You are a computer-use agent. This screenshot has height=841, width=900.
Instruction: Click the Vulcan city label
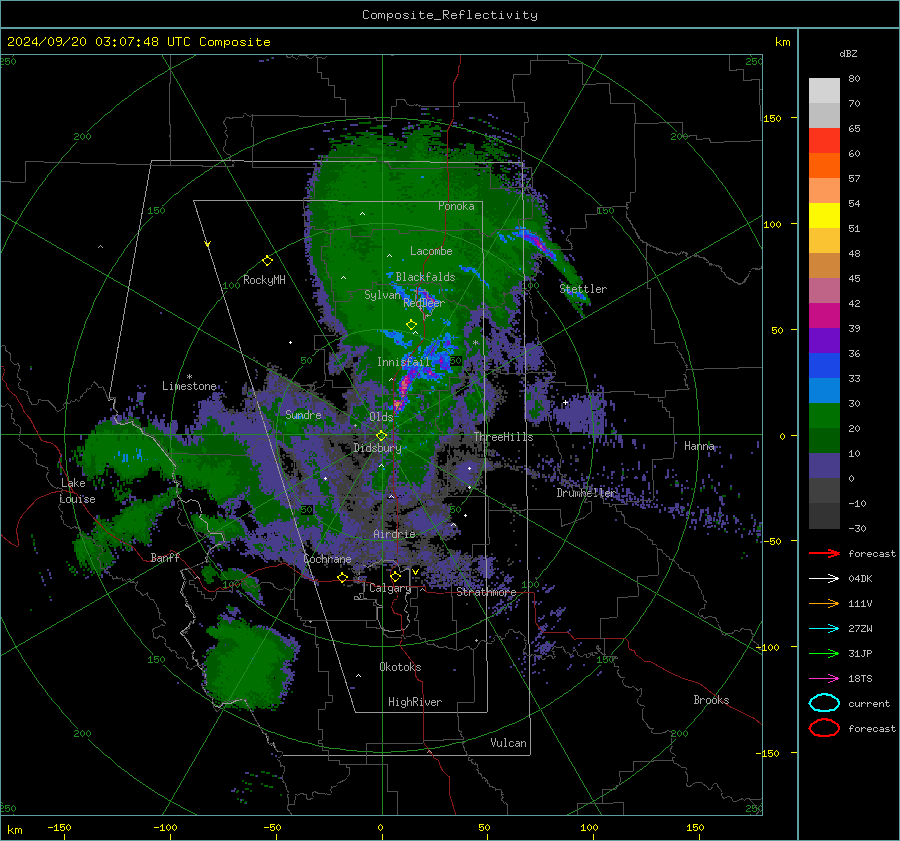tap(508, 743)
